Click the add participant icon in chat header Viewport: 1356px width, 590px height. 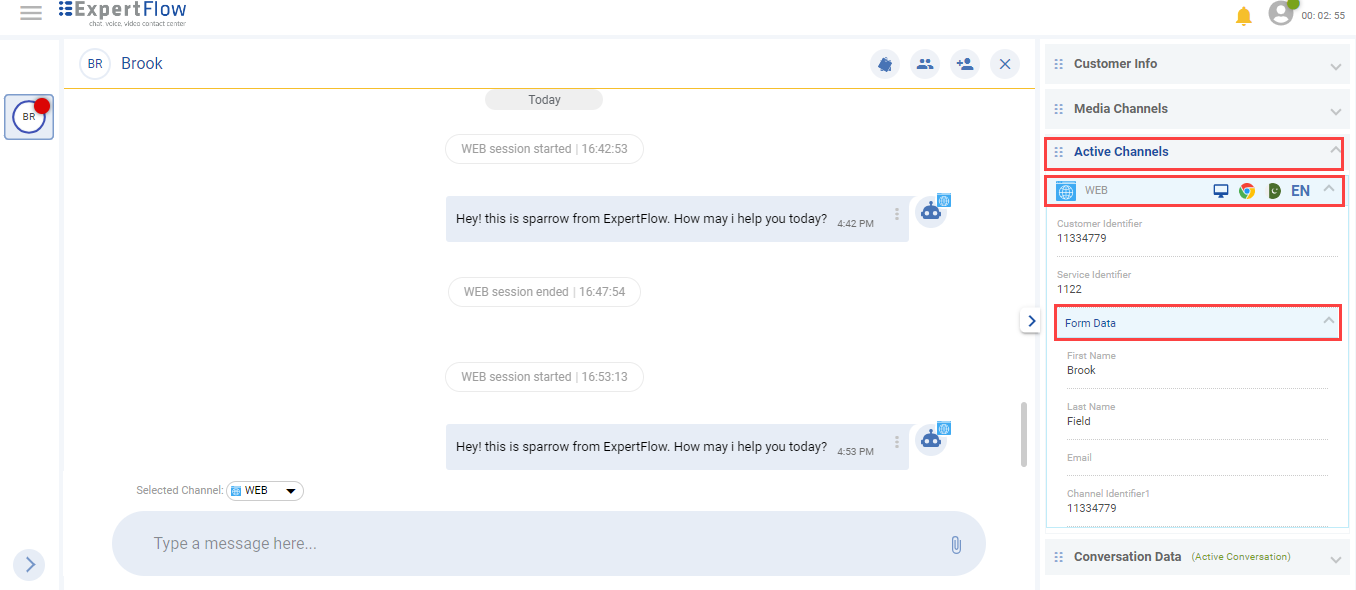964,63
